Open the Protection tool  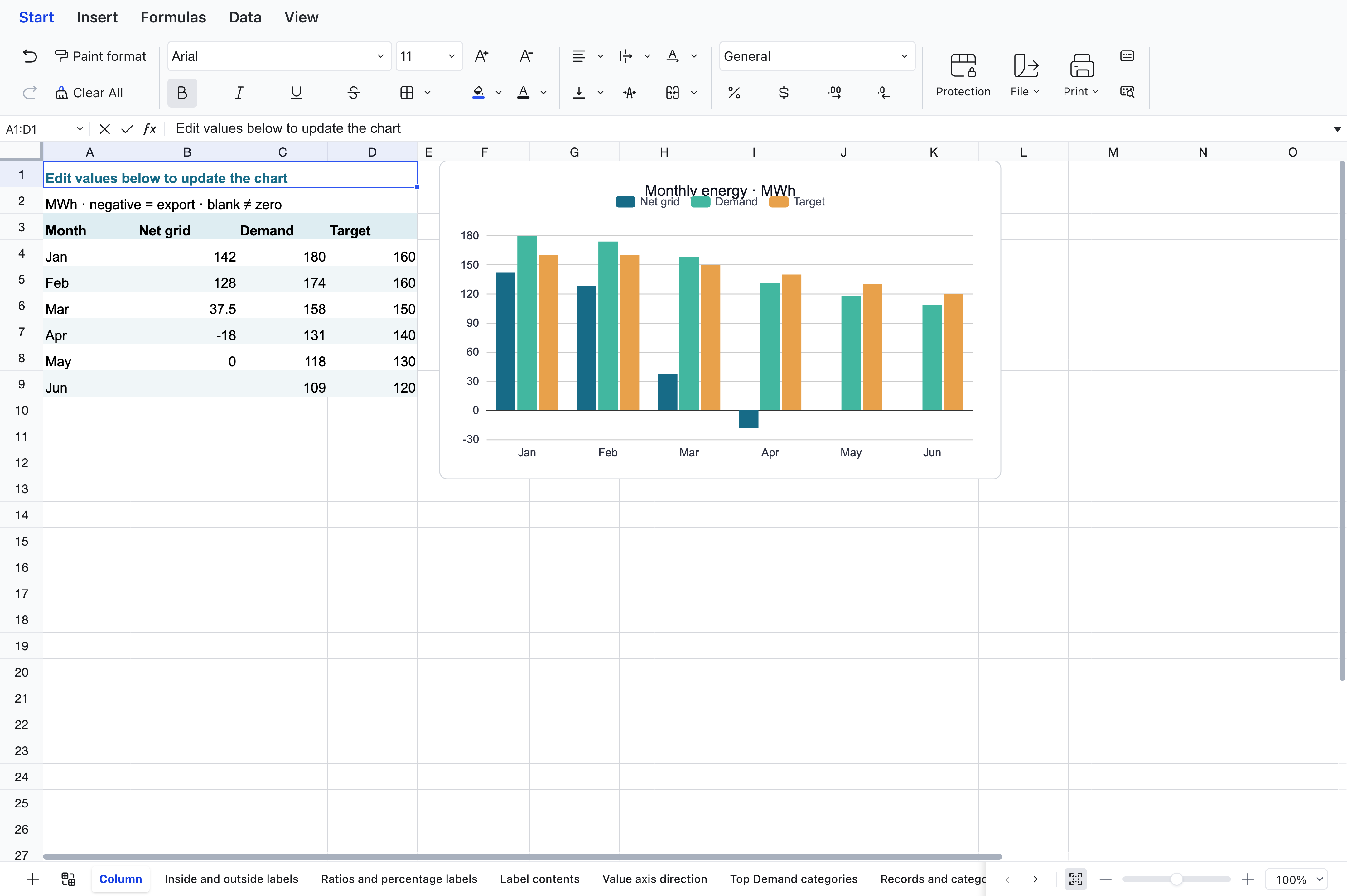point(963,75)
